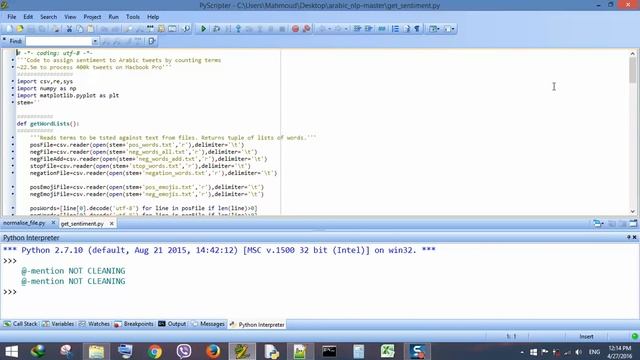Open the Tools menu
640x360 pixels.
[133, 17]
